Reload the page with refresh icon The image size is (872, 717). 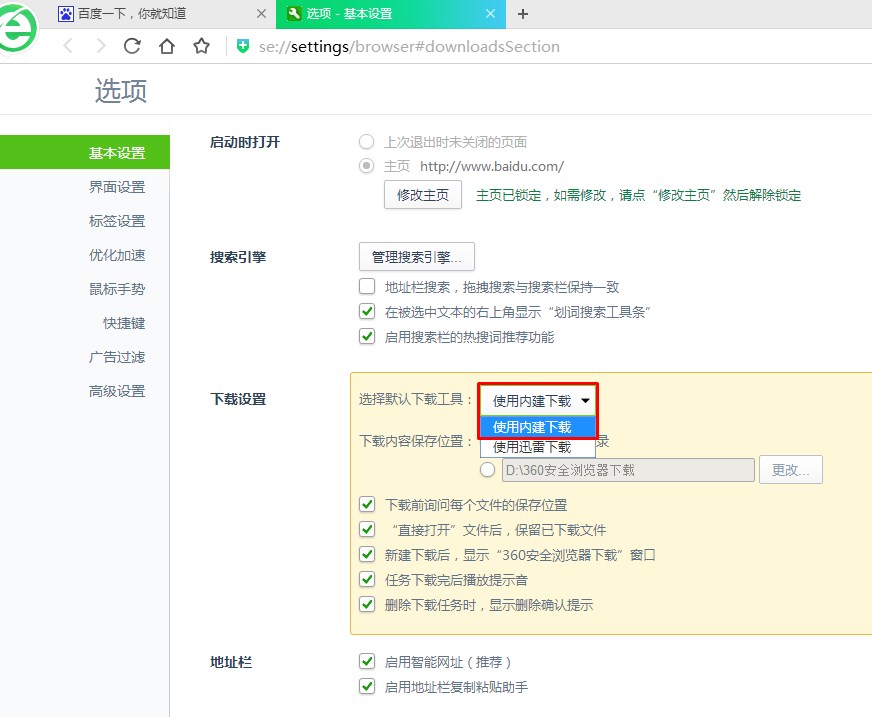point(132,46)
